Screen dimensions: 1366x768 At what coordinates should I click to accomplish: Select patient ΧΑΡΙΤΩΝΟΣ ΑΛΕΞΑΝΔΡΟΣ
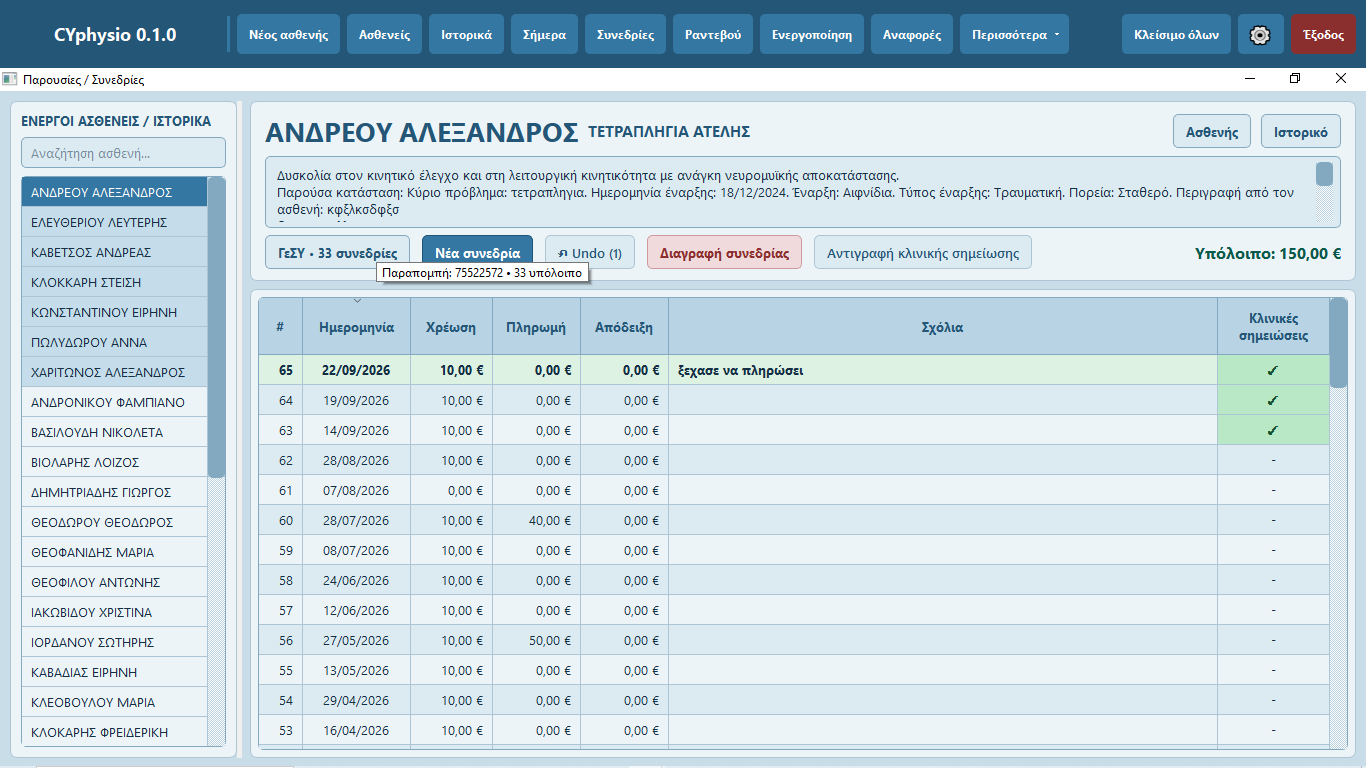click(x=114, y=372)
